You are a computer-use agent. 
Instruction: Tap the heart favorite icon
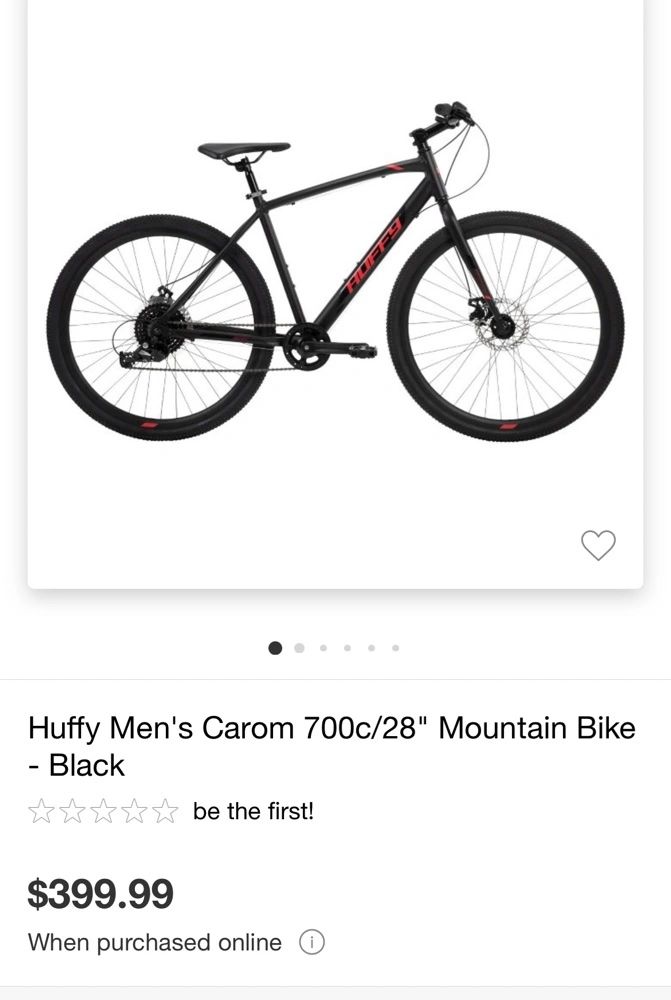coord(598,545)
